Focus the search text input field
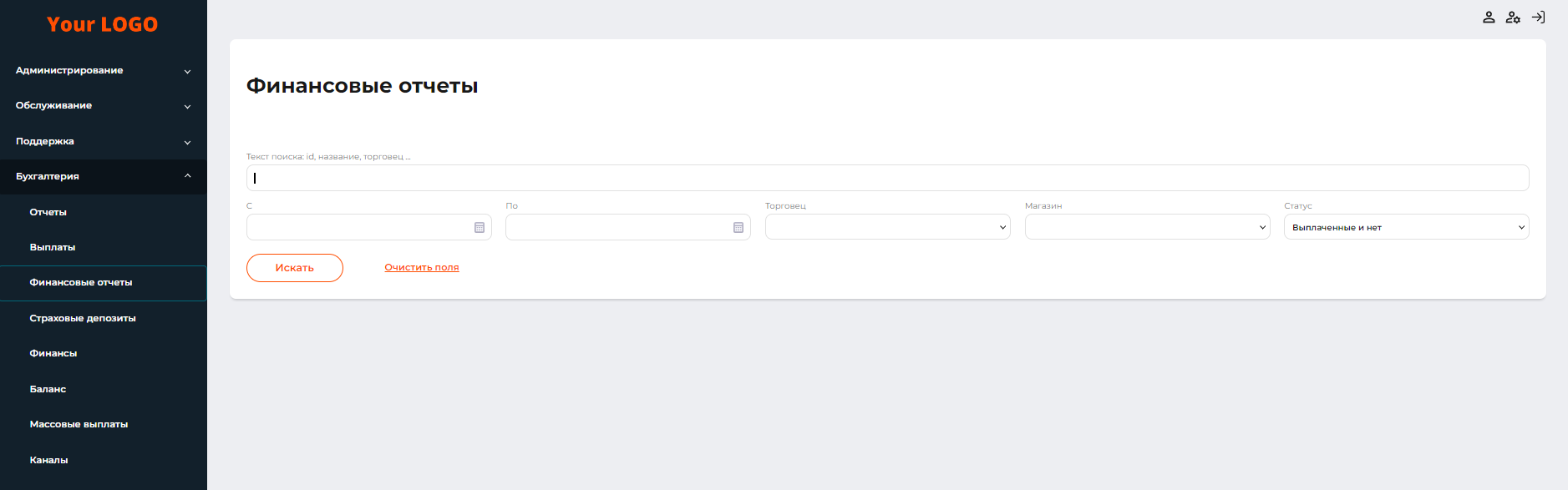The image size is (1568, 490). pyautogui.click(x=887, y=178)
